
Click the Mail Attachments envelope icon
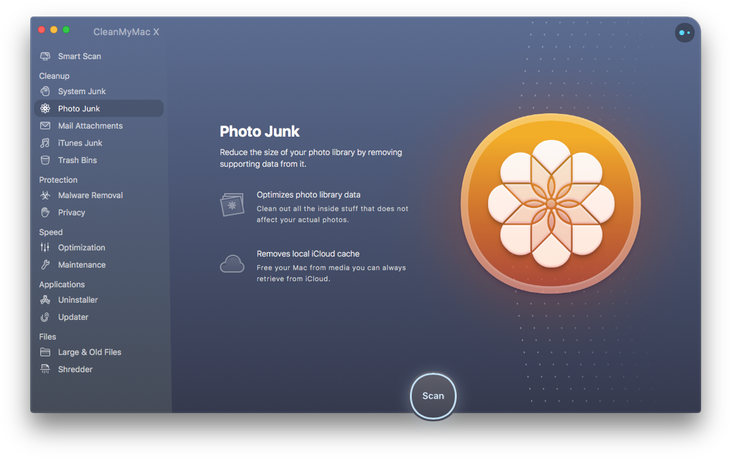(45, 126)
